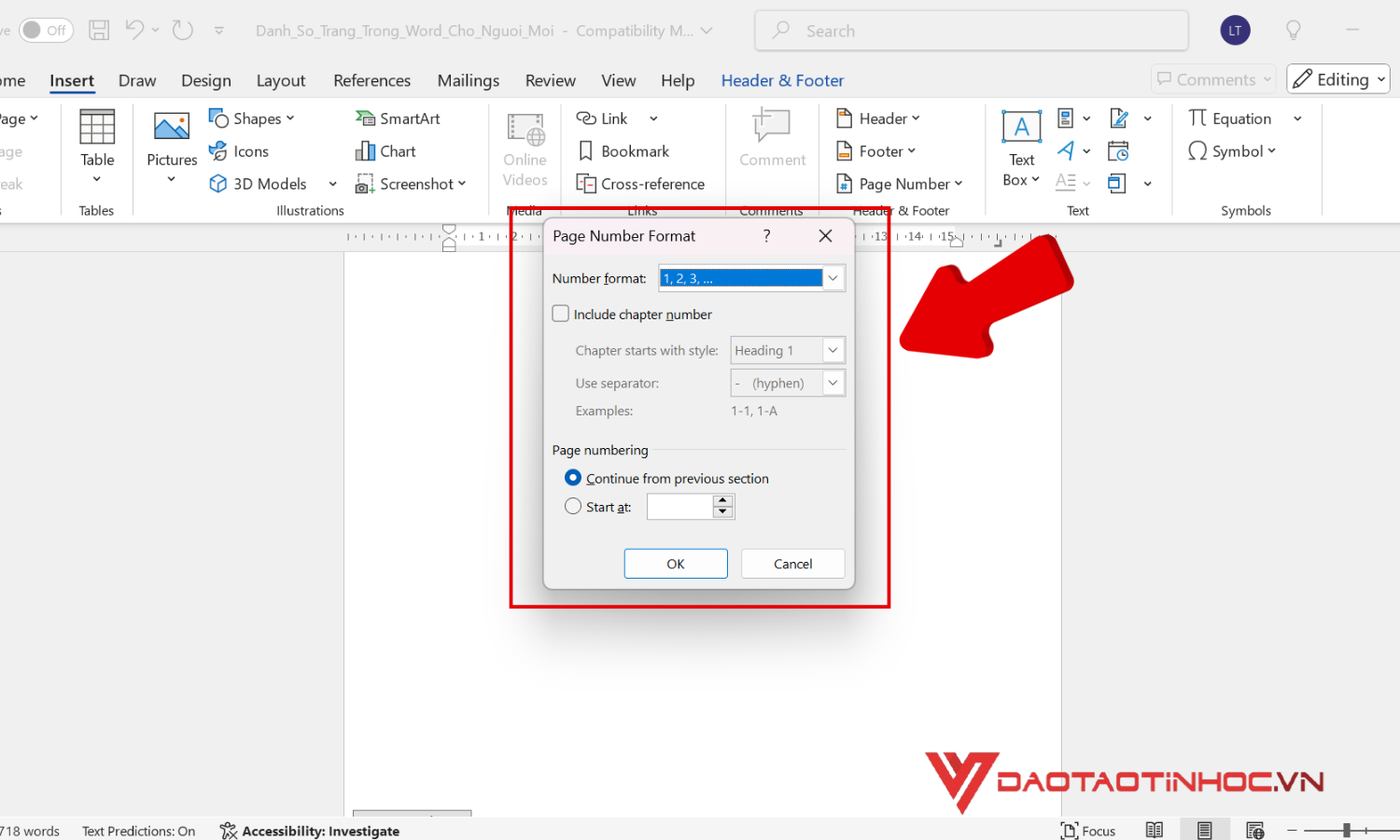Click the arrow beside the Equation button
This screenshot has height=840, width=1400.
1297,119
